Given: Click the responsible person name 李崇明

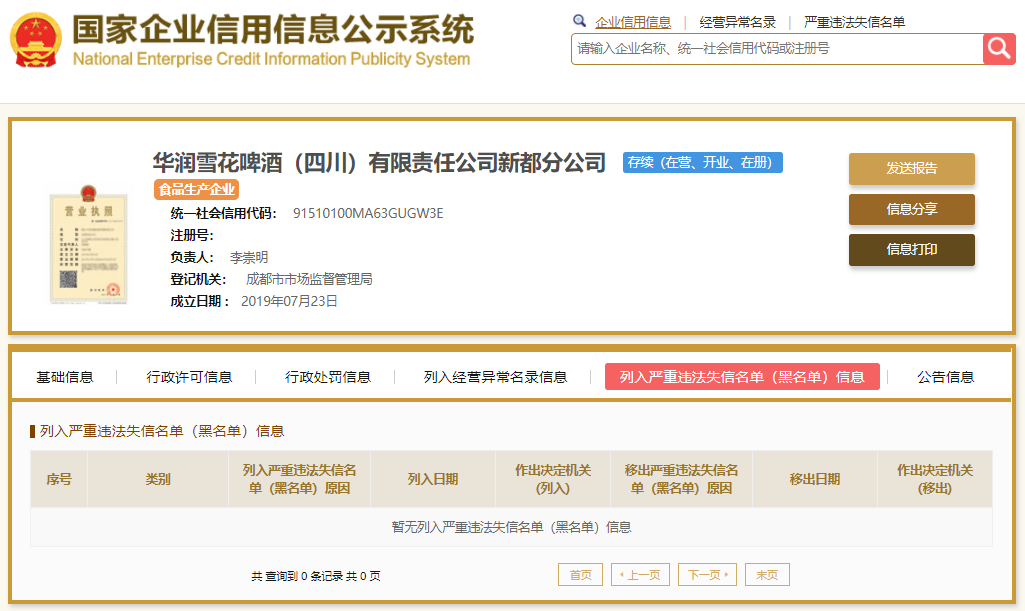Looking at the screenshot, I should (249, 257).
